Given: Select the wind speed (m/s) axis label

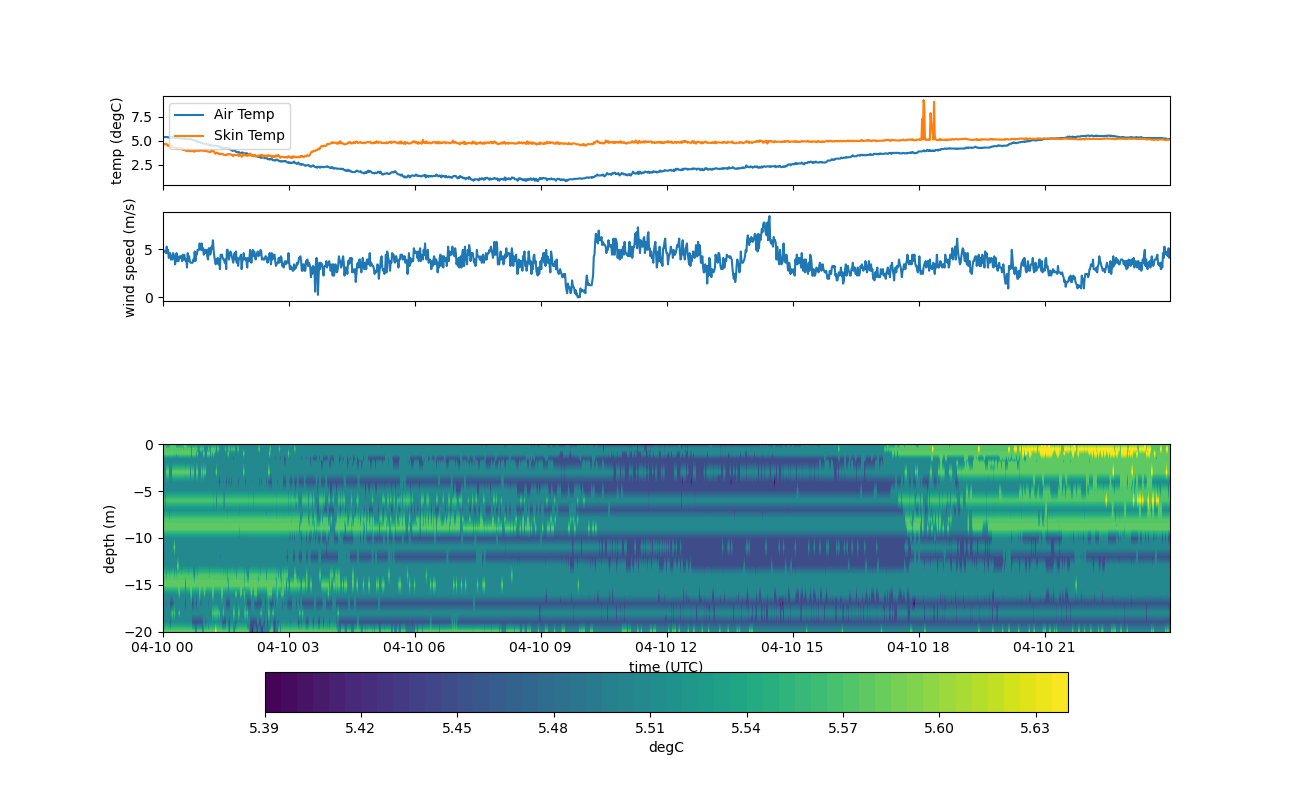Looking at the screenshot, I should click(x=129, y=257).
